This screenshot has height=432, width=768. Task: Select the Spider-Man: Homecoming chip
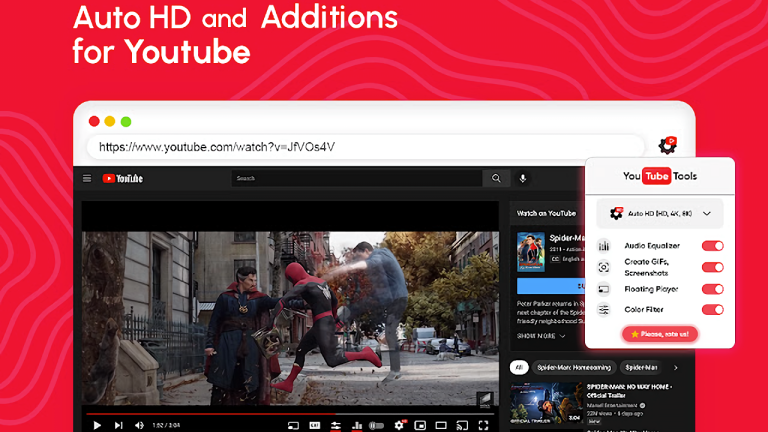[574, 367]
